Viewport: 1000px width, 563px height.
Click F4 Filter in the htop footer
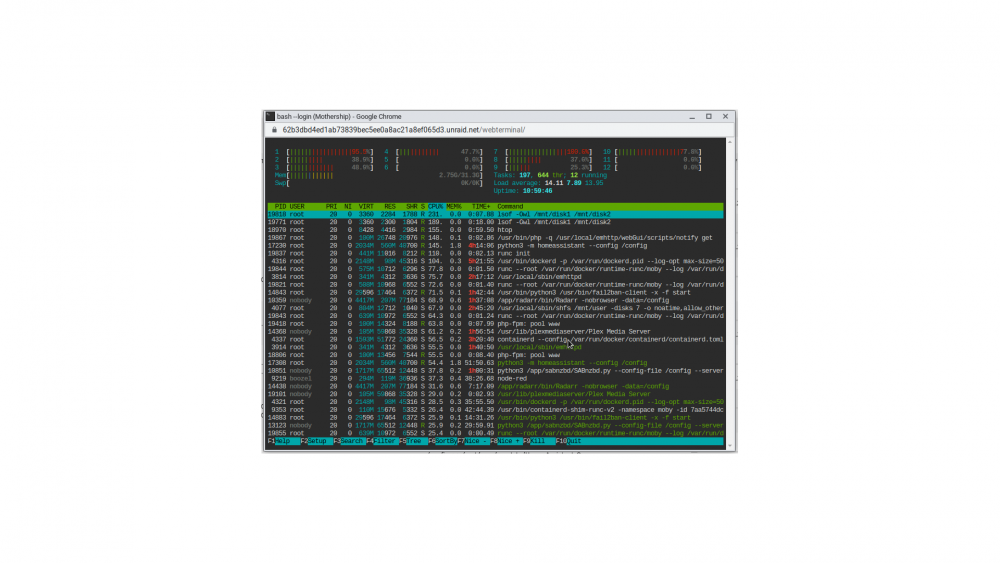pos(382,441)
